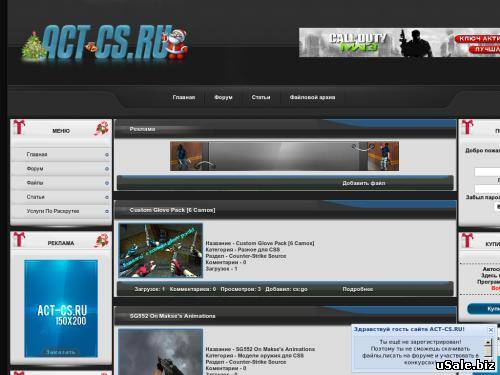
Task: Open the Call of Duty MW3 banner
Action: click(399, 43)
